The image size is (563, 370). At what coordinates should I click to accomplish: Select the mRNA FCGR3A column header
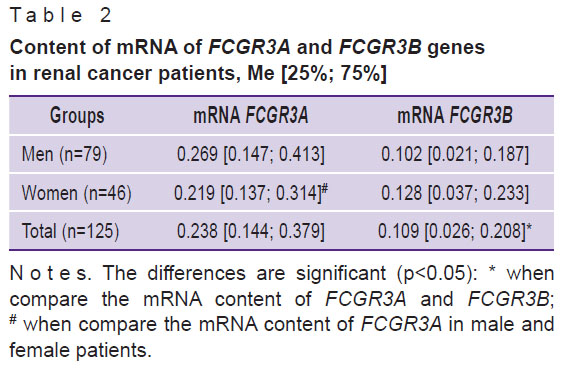pos(251,116)
